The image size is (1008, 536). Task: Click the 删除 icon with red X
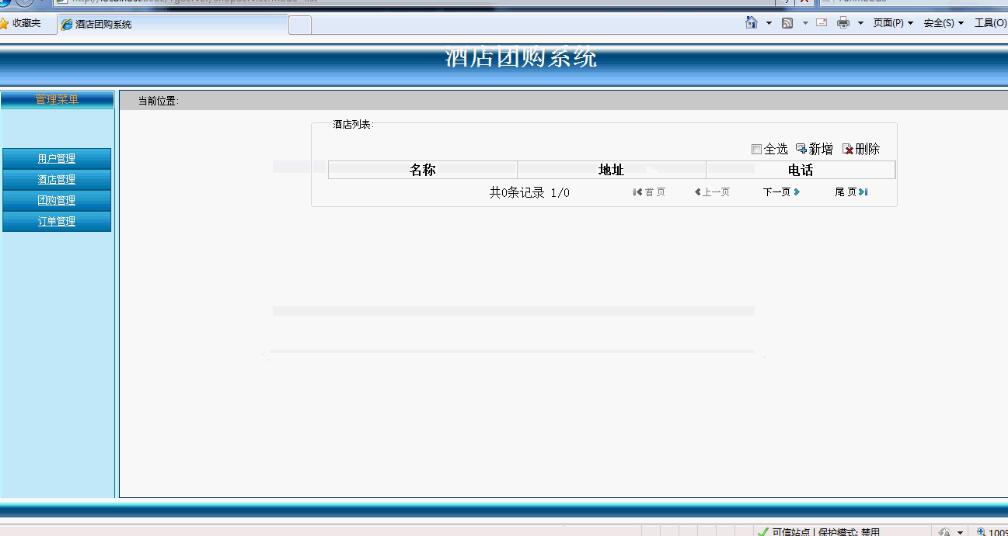848,149
